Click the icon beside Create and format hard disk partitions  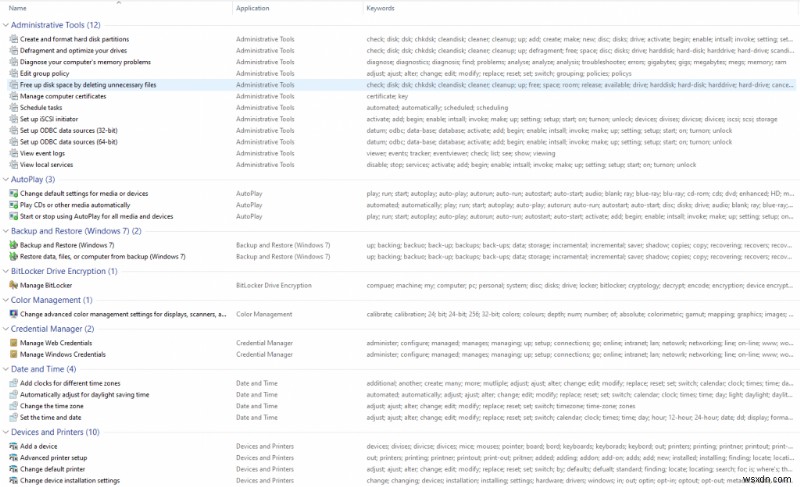(x=14, y=39)
